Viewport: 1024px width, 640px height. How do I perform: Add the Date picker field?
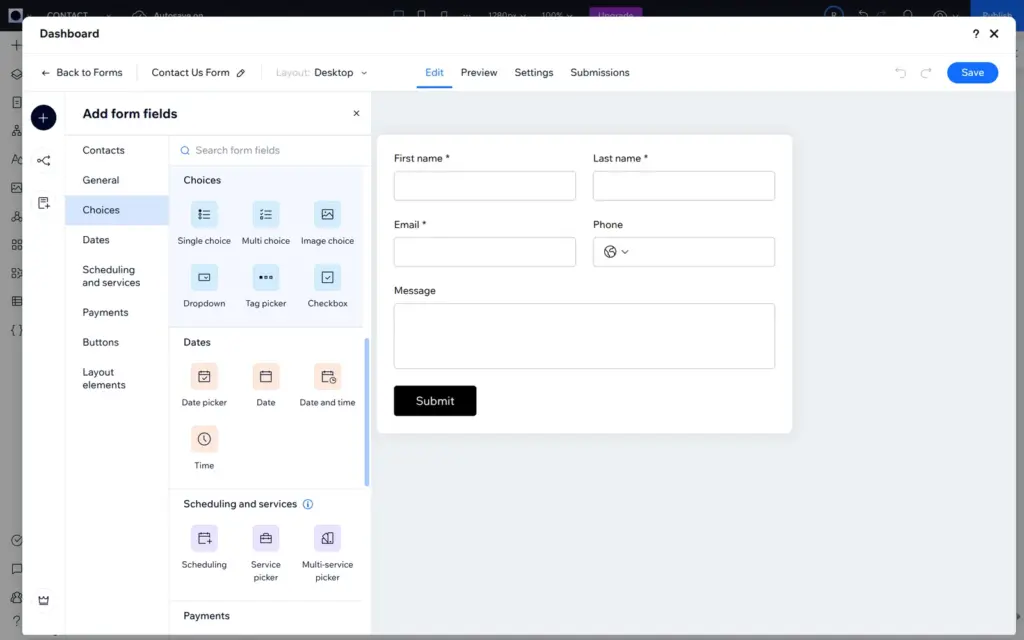(x=204, y=385)
